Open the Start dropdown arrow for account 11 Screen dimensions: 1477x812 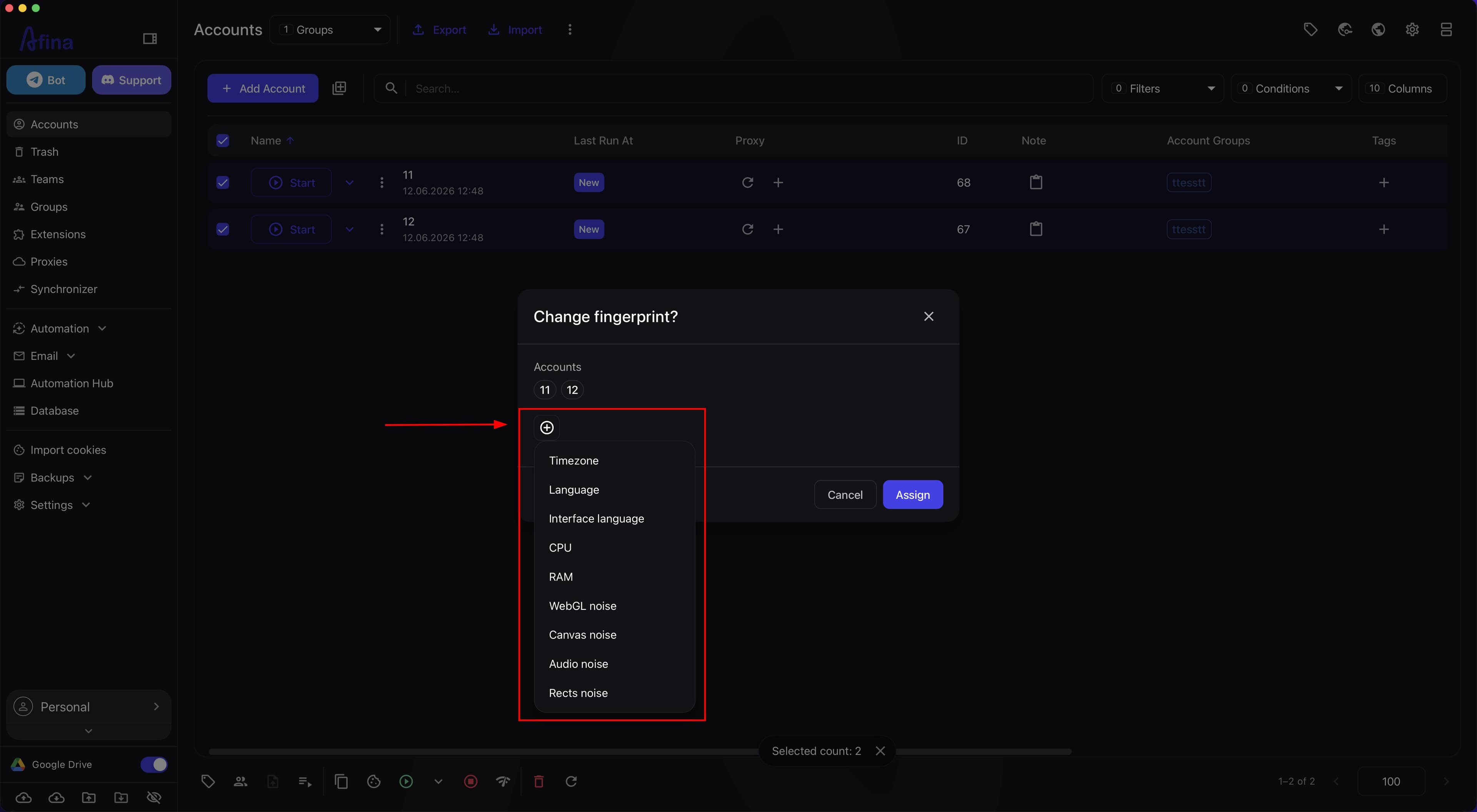(x=350, y=182)
